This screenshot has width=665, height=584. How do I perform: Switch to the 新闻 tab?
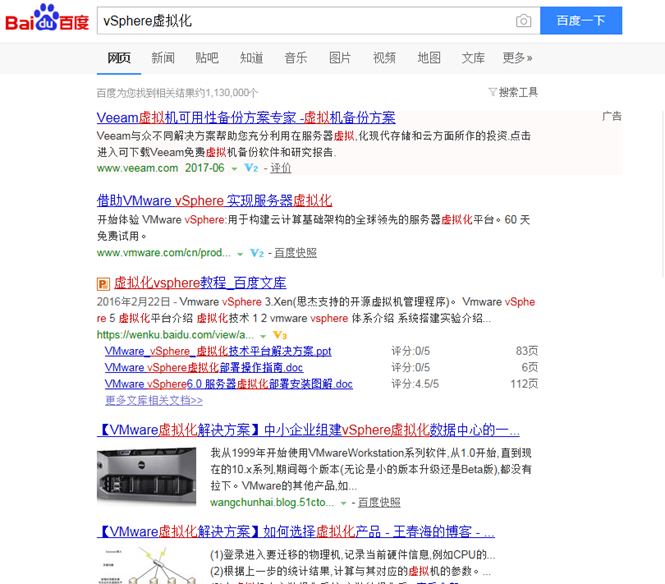click(x=163, y=58)
